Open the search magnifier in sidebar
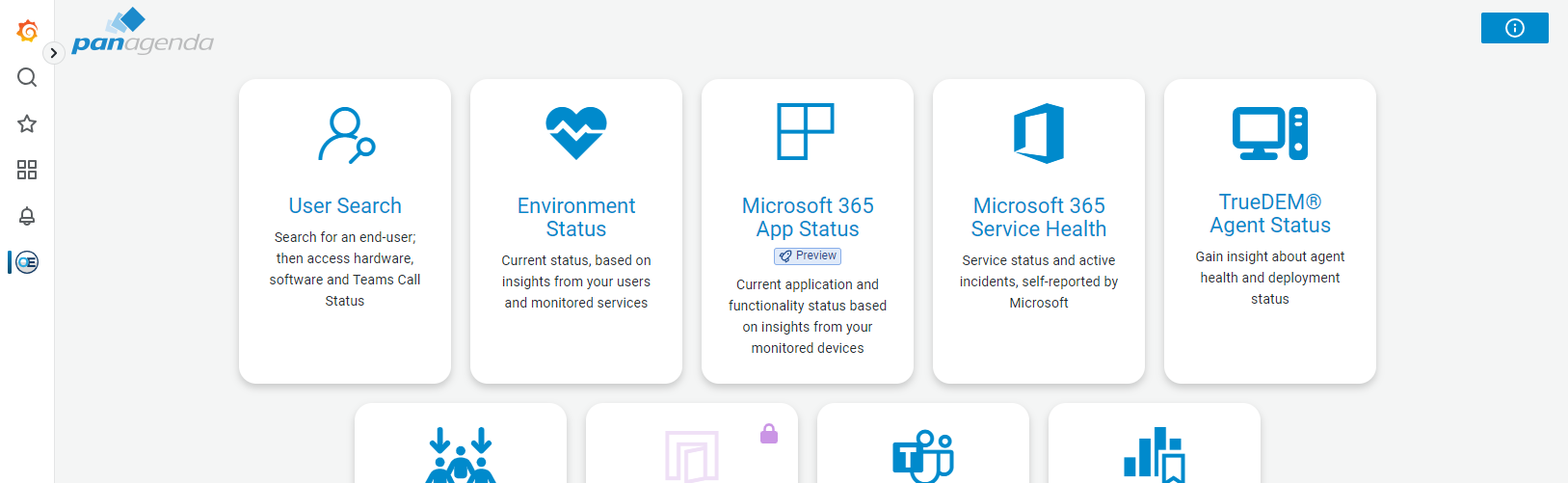The height and width of the screenshot is (483, 1568). pos(27,77)
